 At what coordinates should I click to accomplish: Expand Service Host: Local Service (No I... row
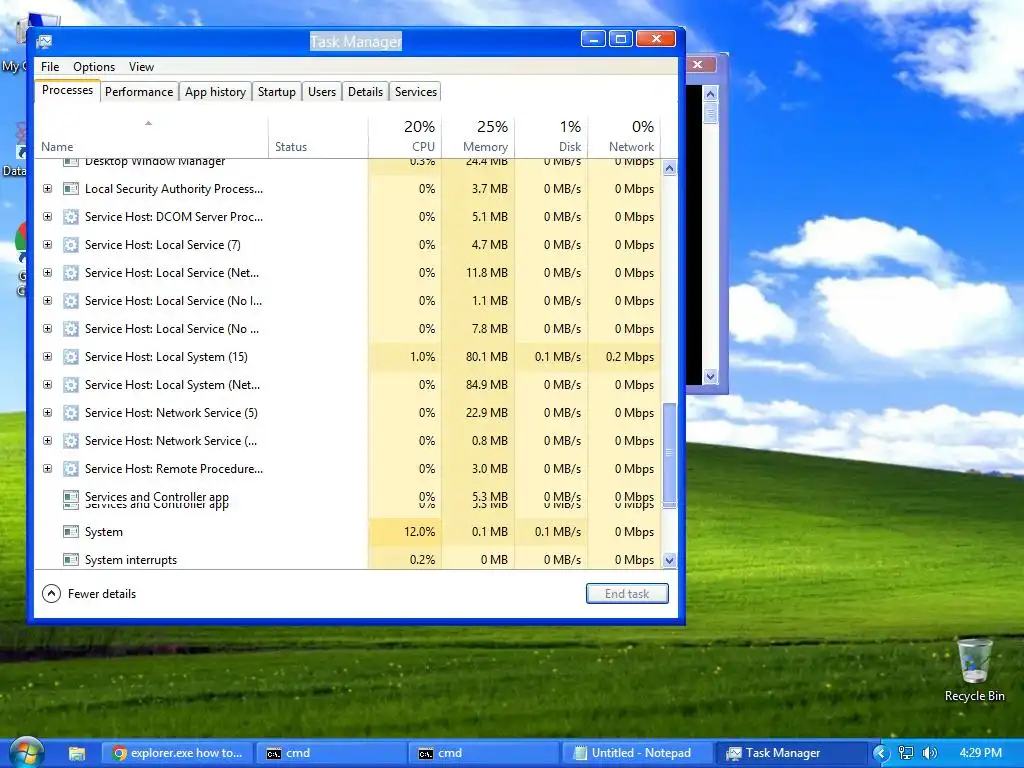click(x=48, y=301)
